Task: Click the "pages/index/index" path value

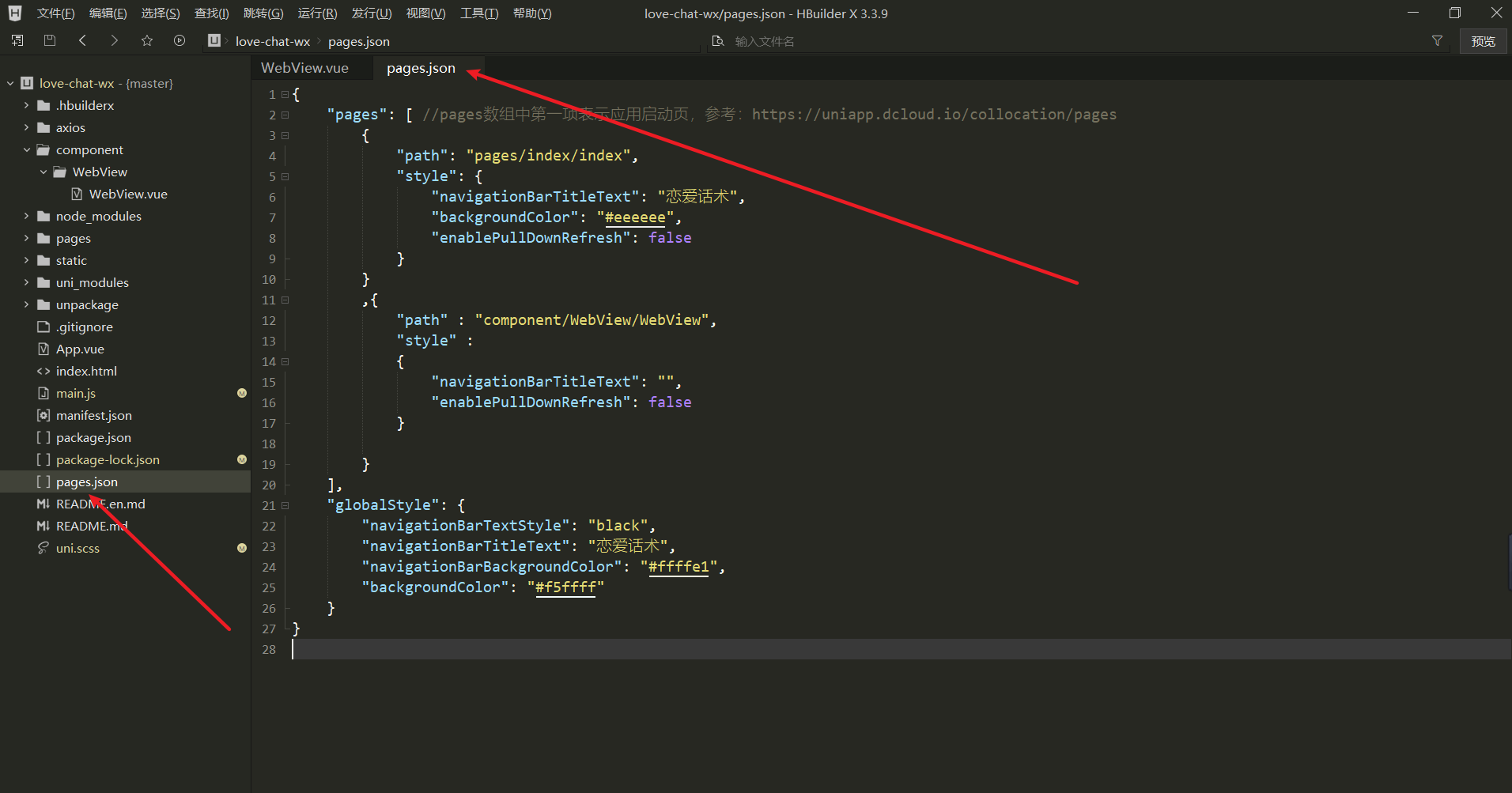Action: (548, 156)
